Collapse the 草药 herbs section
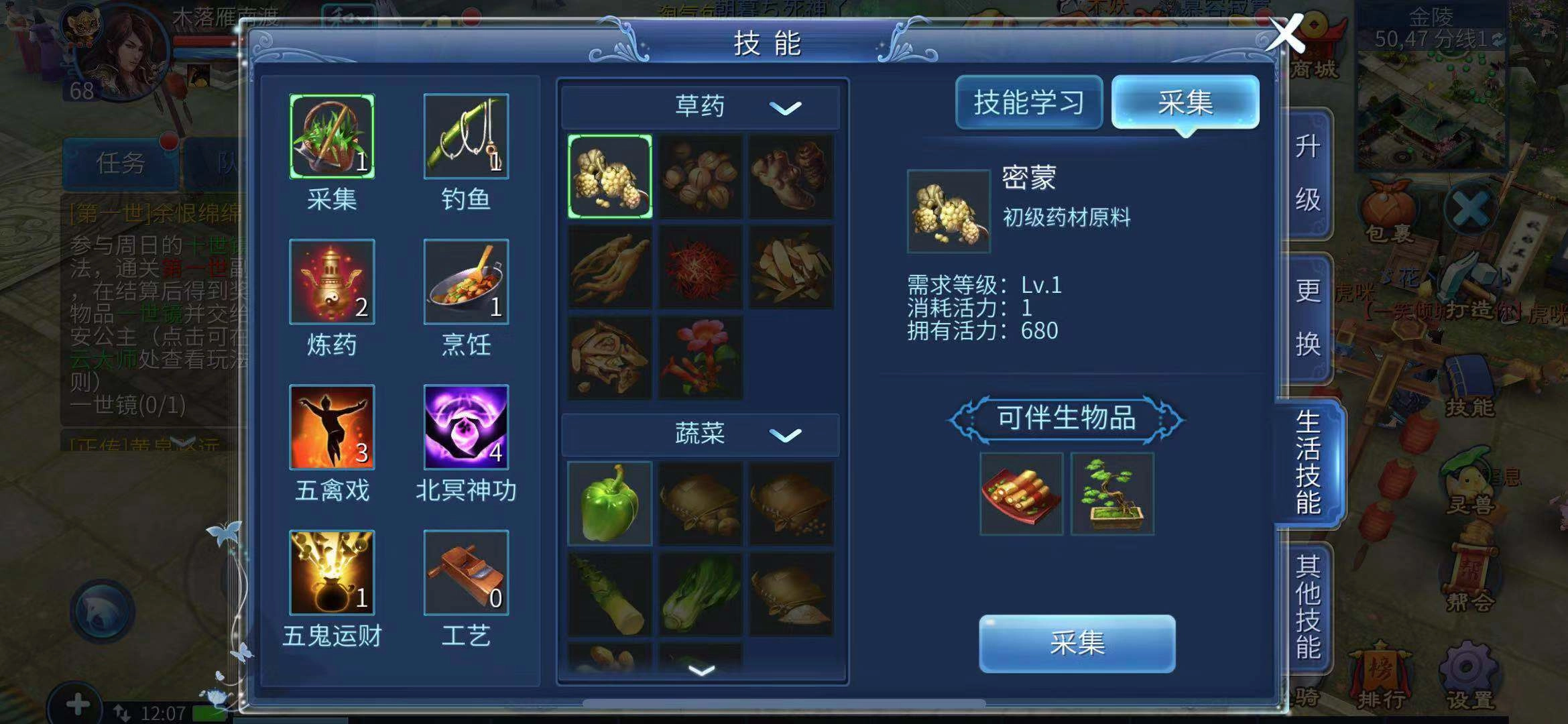 click(x=786, y=107)
